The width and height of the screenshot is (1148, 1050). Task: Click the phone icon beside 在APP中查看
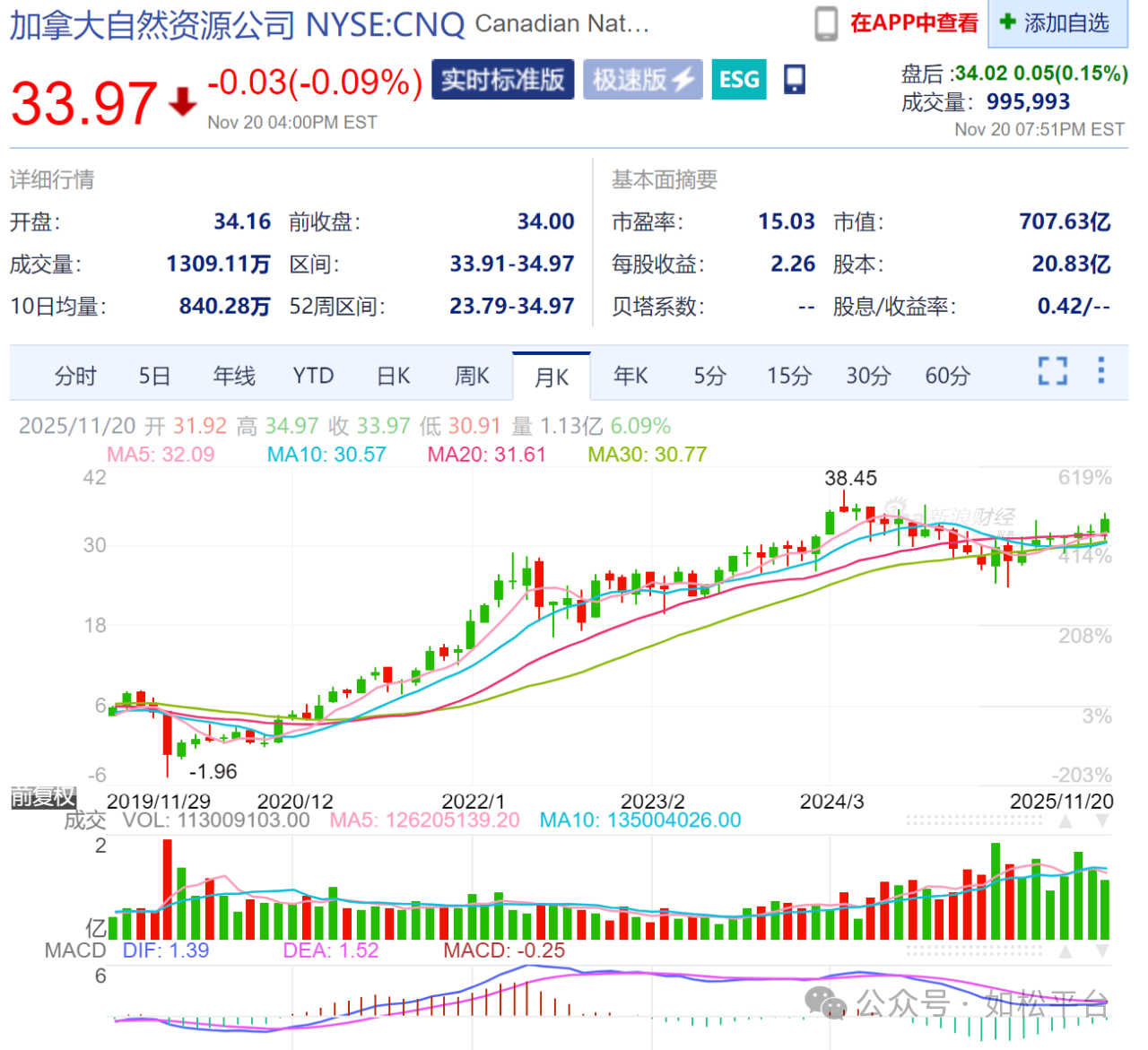point(825,23)
